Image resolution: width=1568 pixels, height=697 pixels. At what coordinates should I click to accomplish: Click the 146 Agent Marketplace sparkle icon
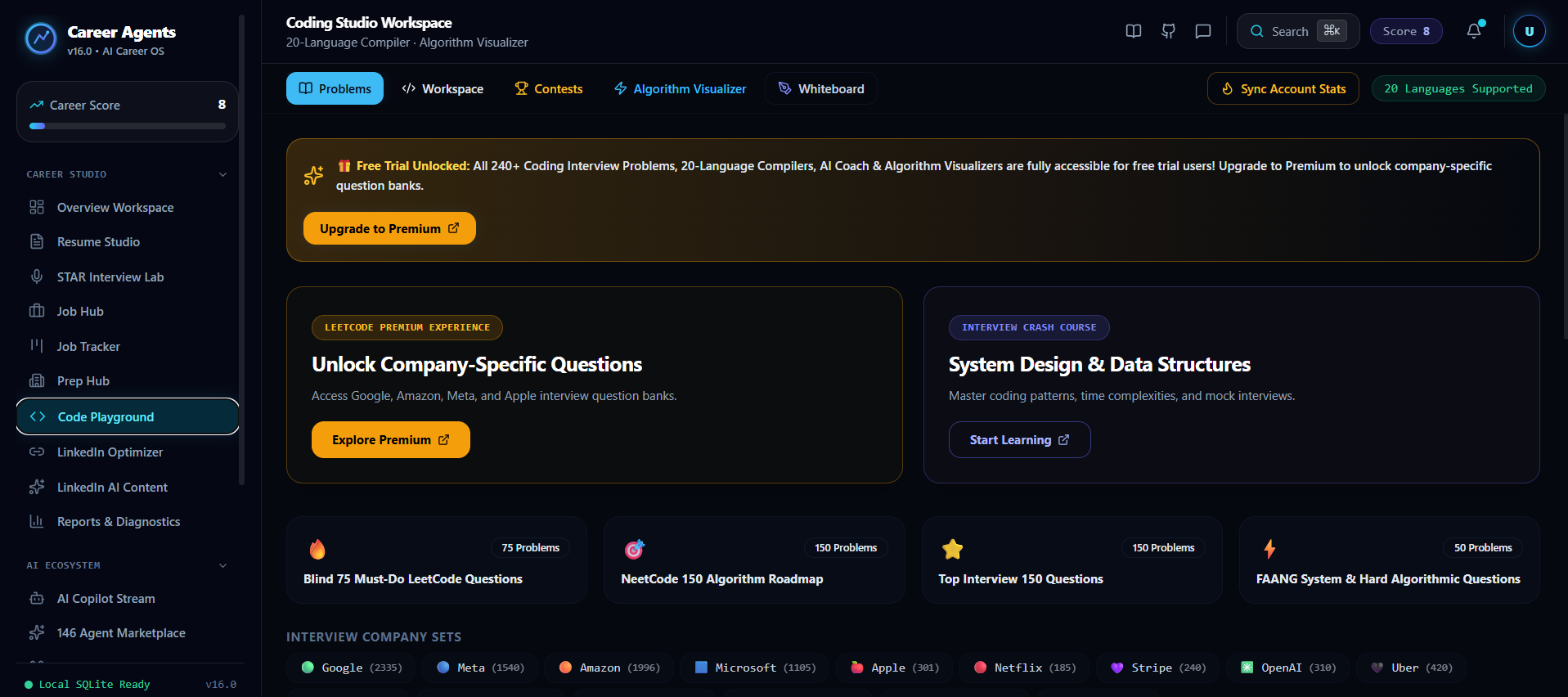[x=37, y=632]
